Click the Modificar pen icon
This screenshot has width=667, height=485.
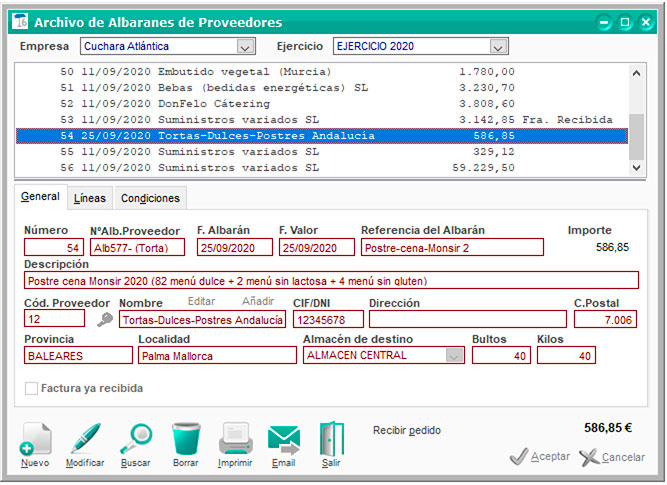coord(85,441)
